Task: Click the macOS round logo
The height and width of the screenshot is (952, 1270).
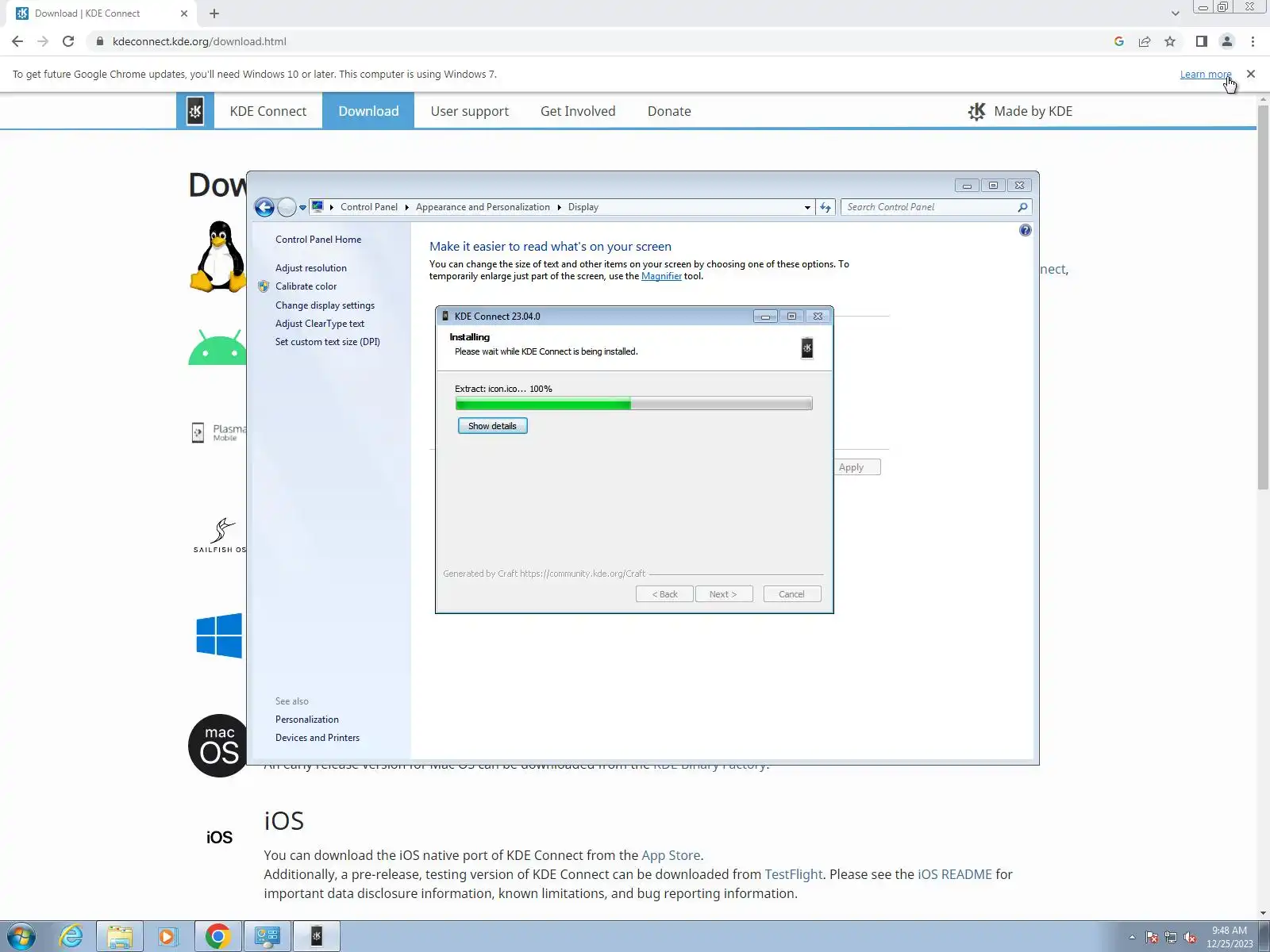Action: pos(218,746)
